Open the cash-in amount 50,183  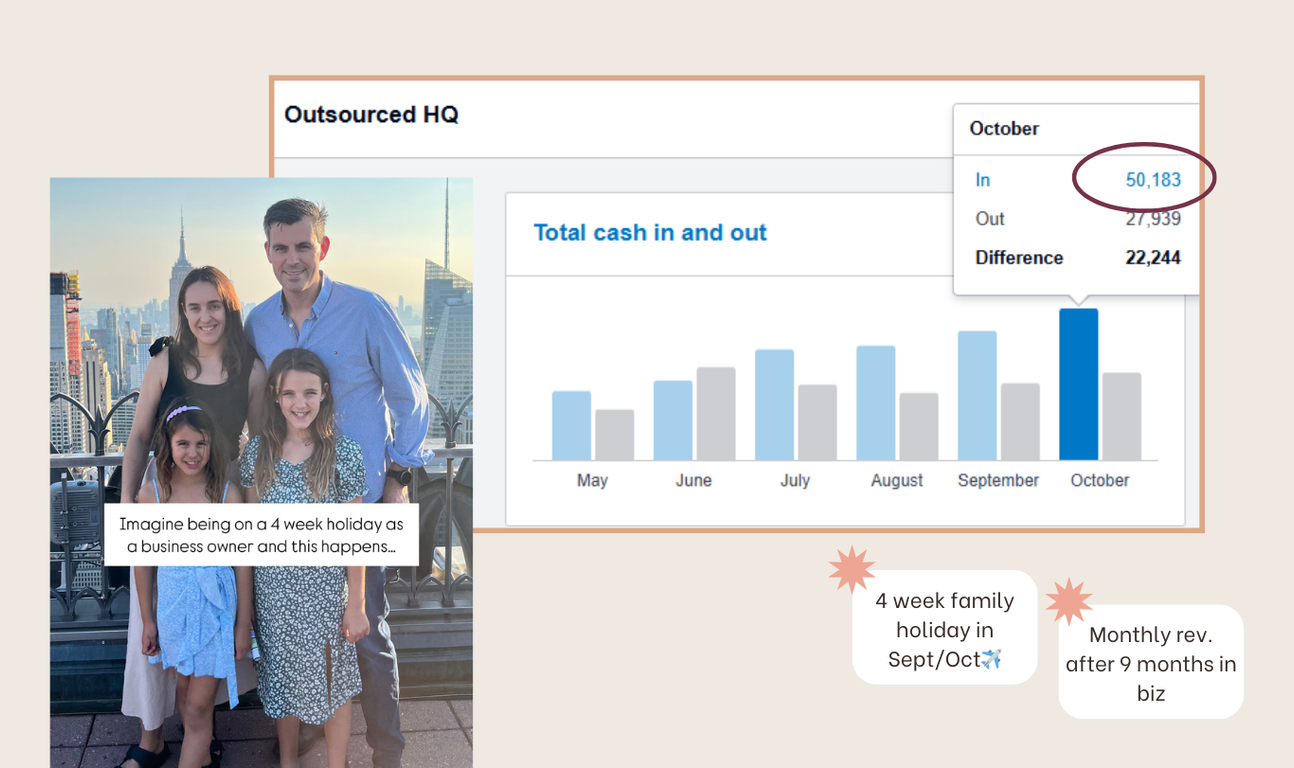point(1153,180)
